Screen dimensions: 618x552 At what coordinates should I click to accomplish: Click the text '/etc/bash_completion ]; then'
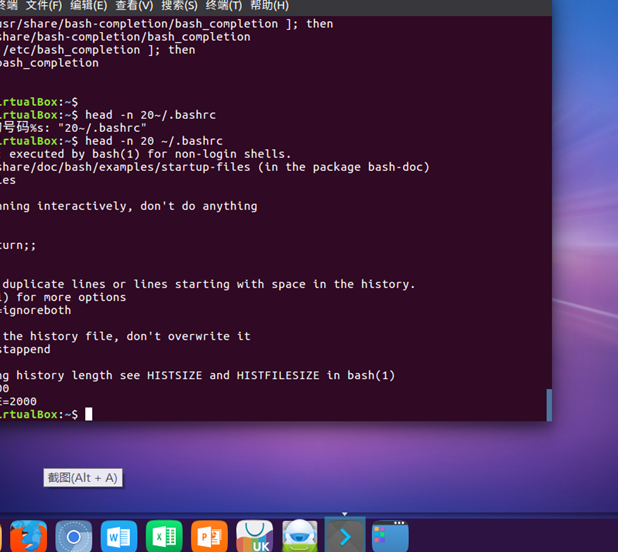tap(99, 50)
